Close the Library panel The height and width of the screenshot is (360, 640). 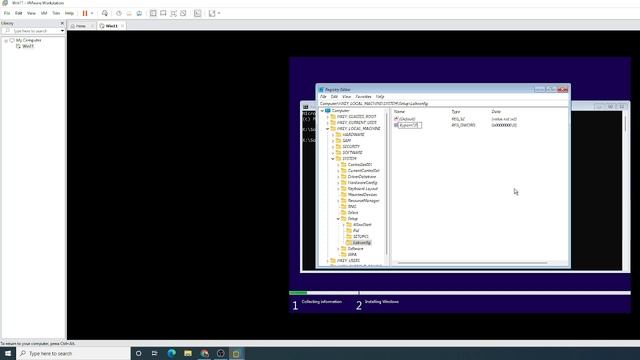coord(62,23)
